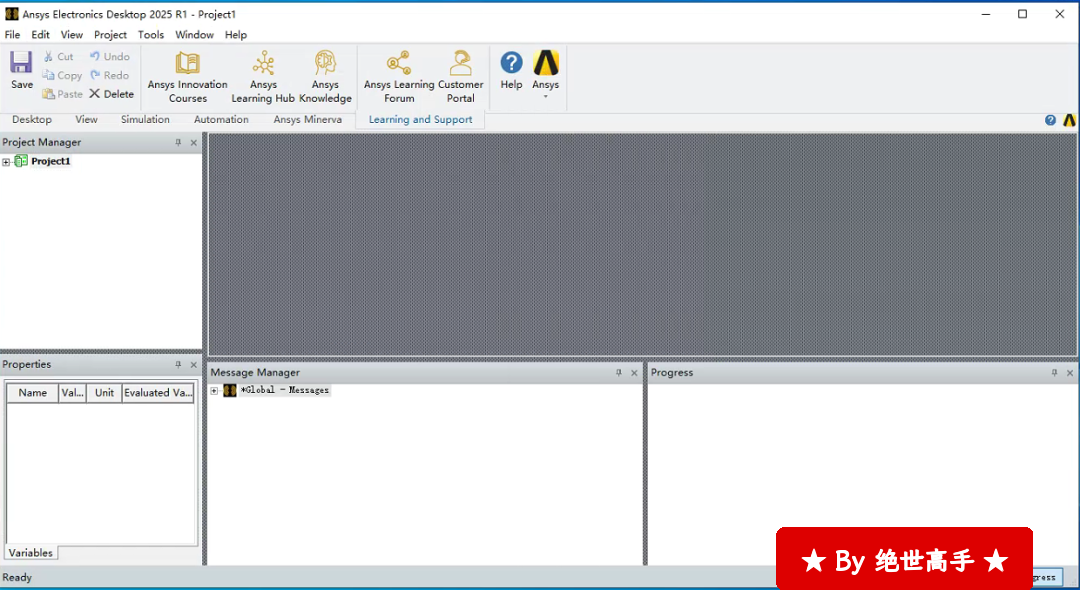
Task: Click the Val... column header in Properties
Action: pos(72,393)
